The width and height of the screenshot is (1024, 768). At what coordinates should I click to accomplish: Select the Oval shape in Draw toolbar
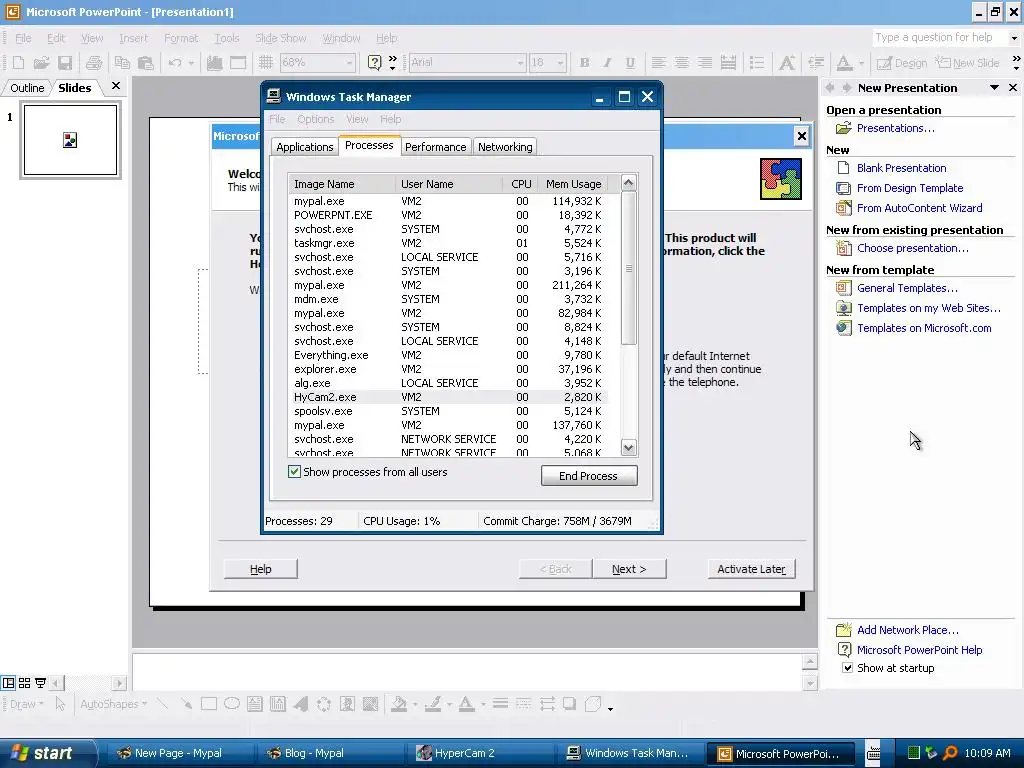tap(232, 704)
